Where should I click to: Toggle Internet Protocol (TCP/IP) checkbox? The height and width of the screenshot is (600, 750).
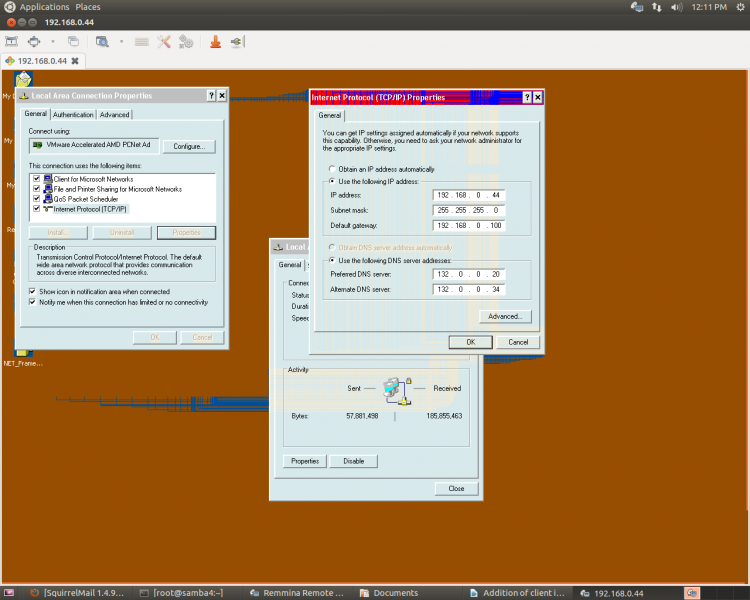pyautogui.click(x=36, y=209)
